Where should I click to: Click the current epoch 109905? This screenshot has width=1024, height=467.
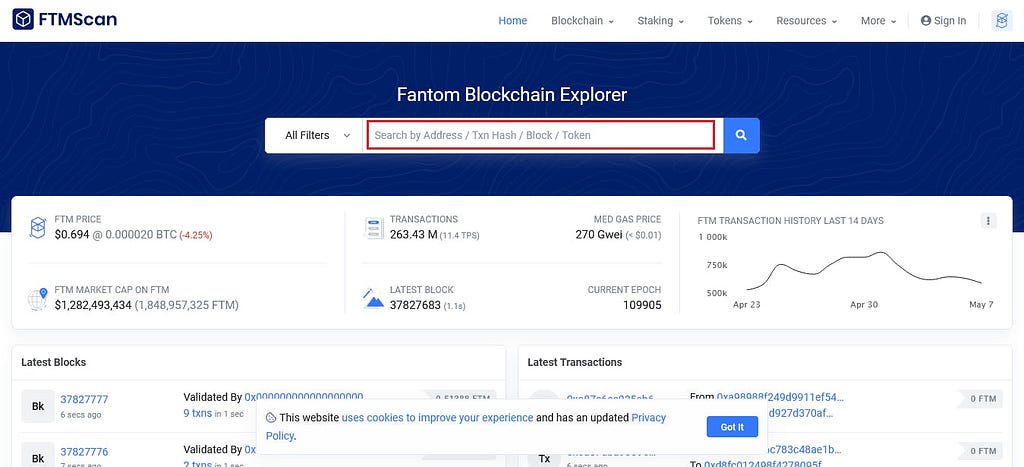click(x=642, y=305)
